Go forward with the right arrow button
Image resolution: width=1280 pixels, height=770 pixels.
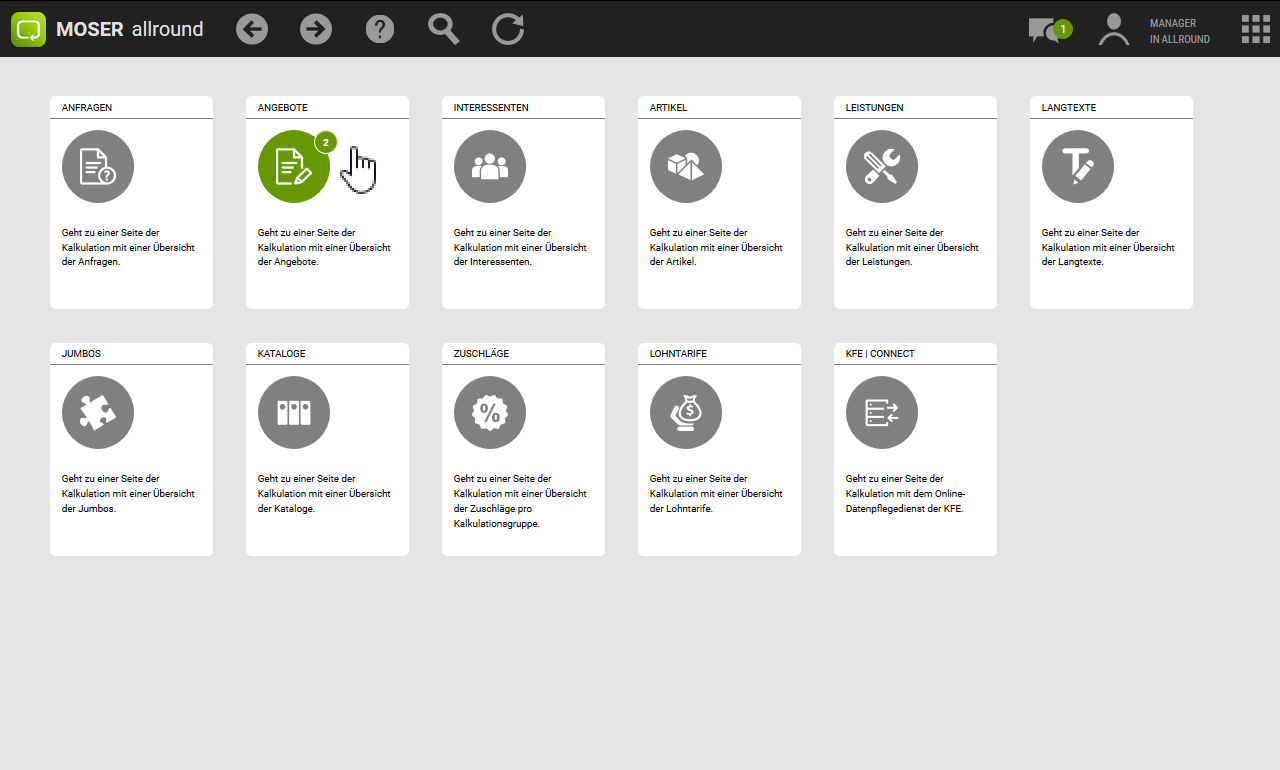316,29
